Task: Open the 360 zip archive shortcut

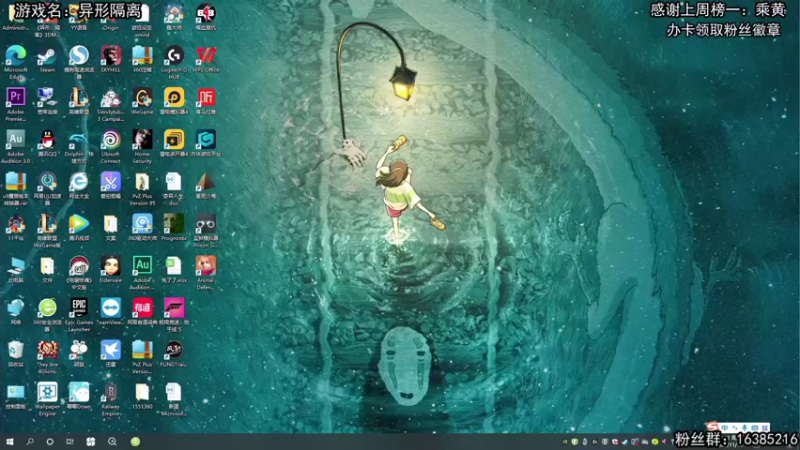Action: 142,55
